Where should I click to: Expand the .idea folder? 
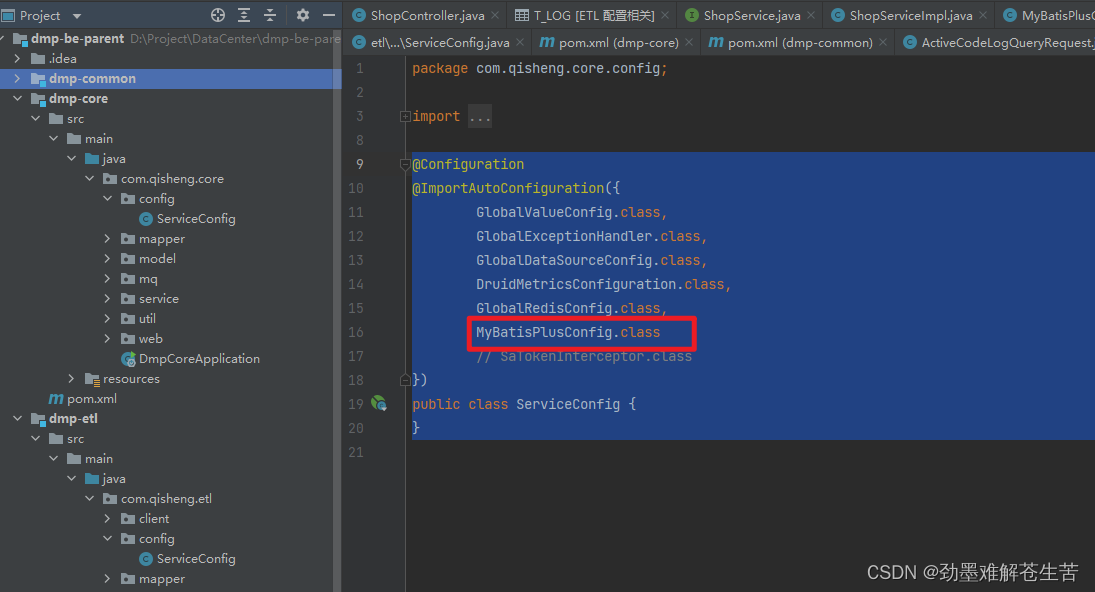(17, 59)
